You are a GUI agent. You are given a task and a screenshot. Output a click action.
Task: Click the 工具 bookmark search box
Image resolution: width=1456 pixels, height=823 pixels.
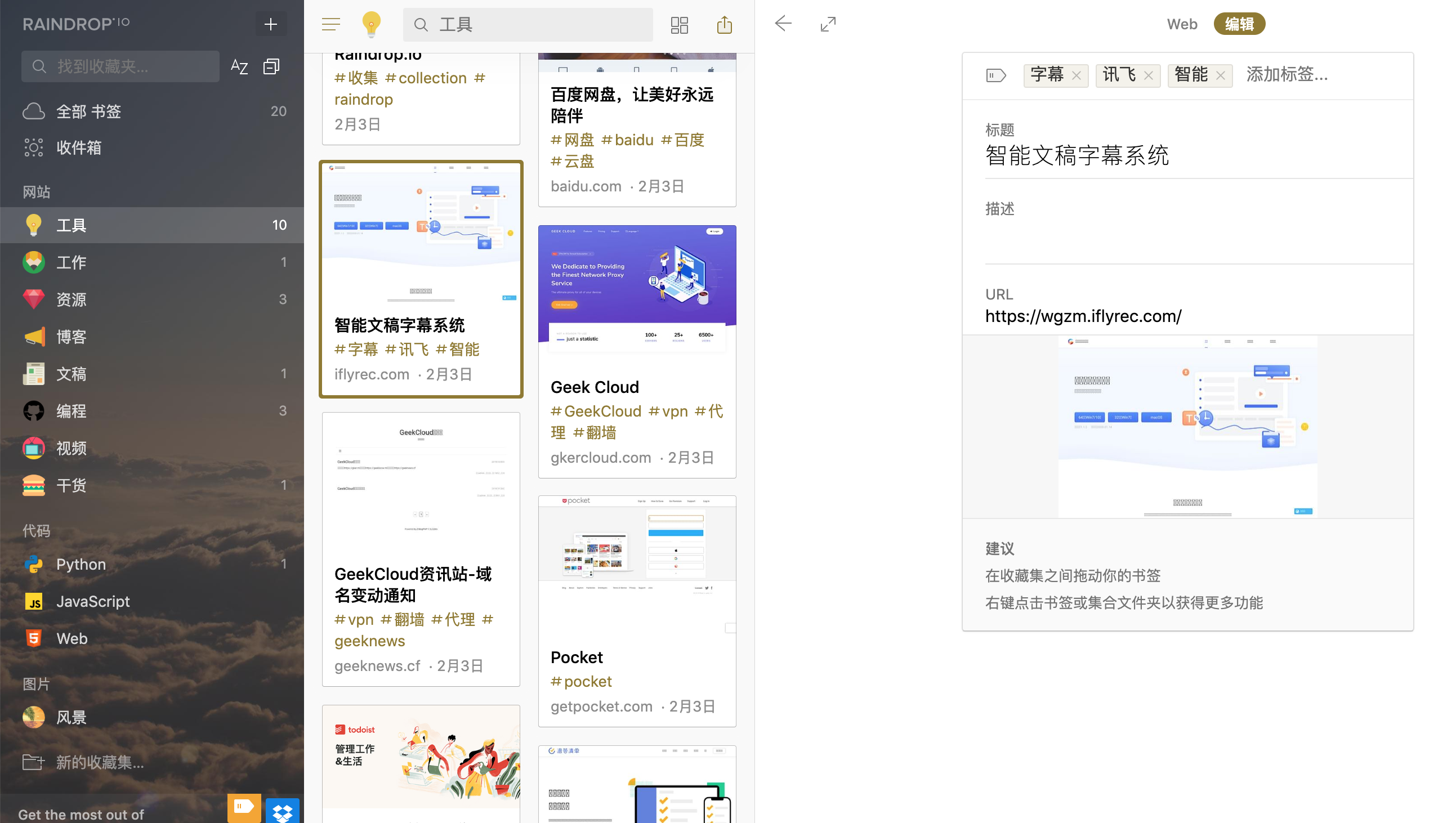click(528, 25)
